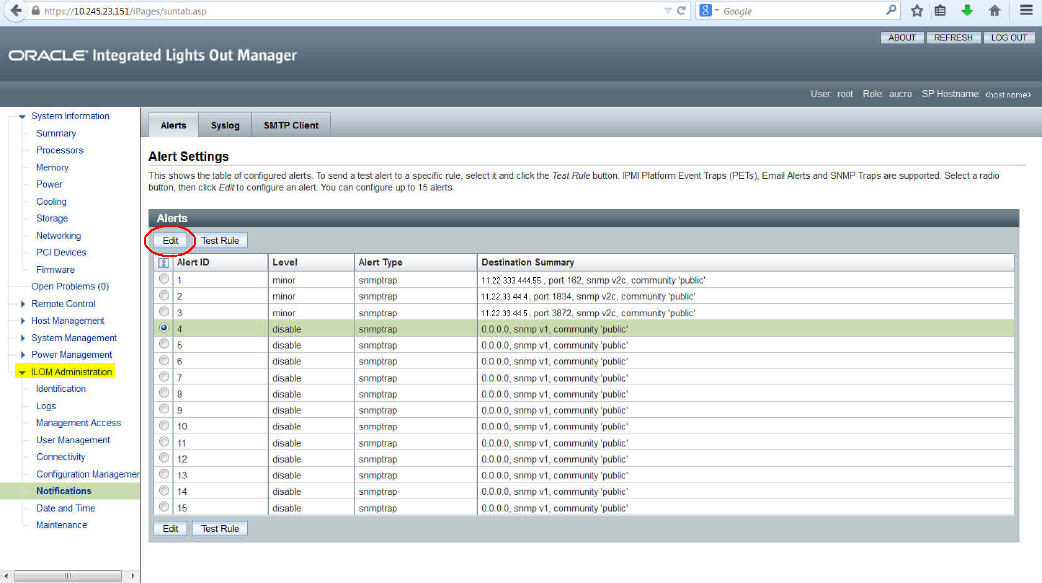Viewport: 1042px width, 583px height.
Task: Select the radio button for alert 4
Action: (x=163, y=328)
